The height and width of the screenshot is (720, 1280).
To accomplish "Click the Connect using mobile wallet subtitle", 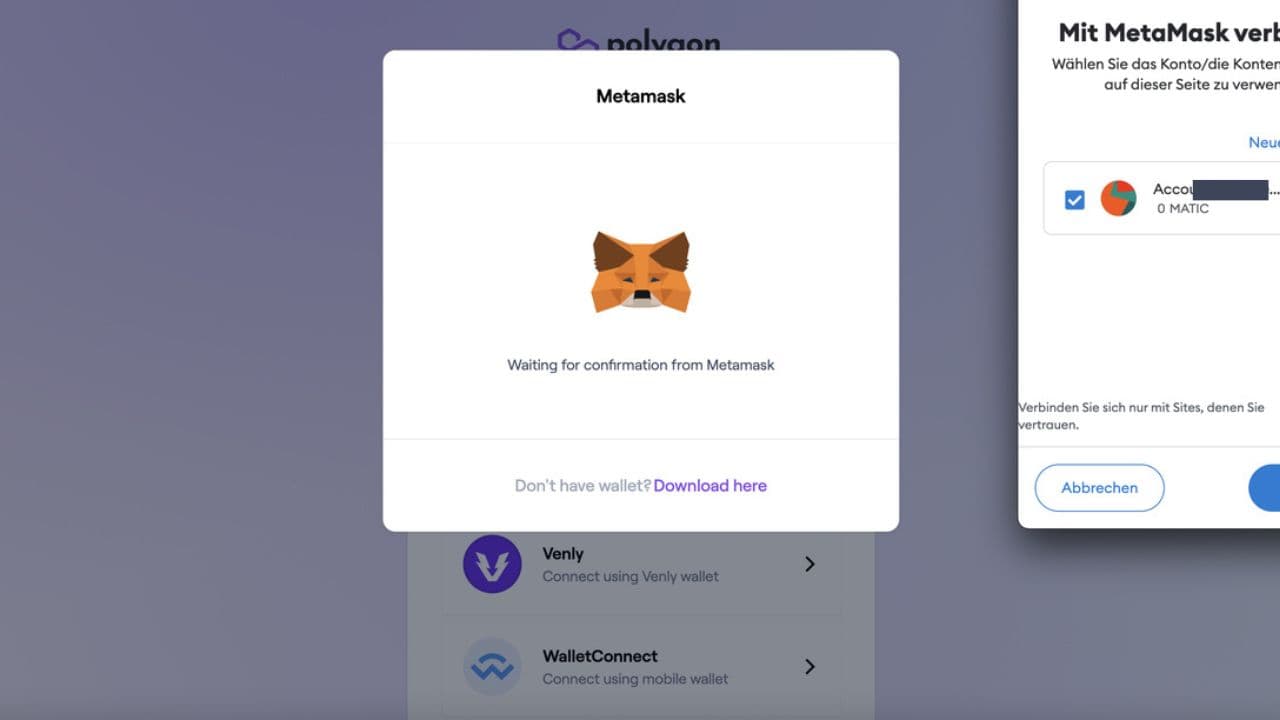I will click(x=635, y=679).
